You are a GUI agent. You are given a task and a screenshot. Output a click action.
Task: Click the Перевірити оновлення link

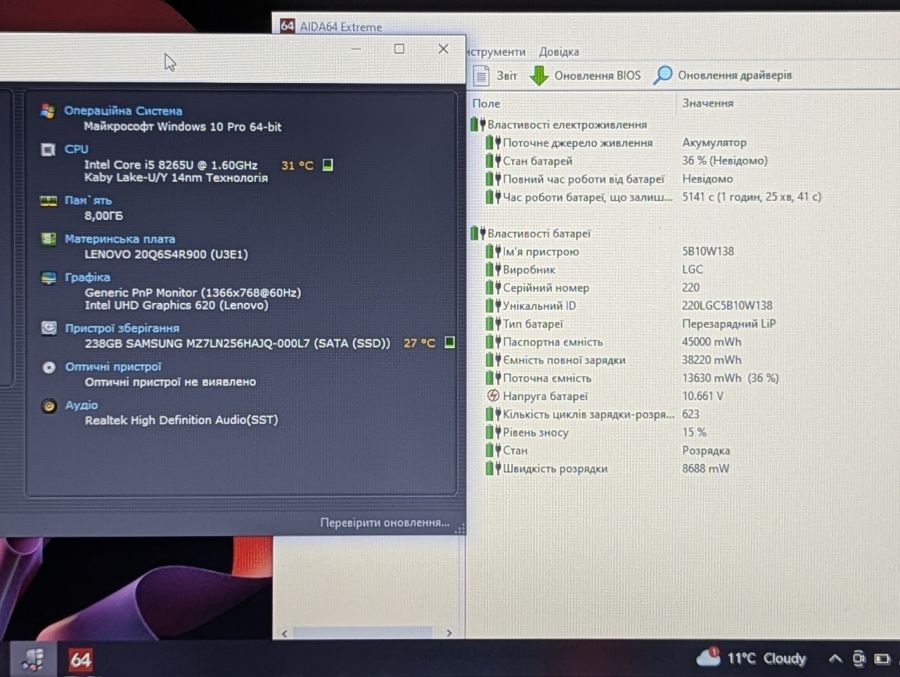[x=385, y=523]
